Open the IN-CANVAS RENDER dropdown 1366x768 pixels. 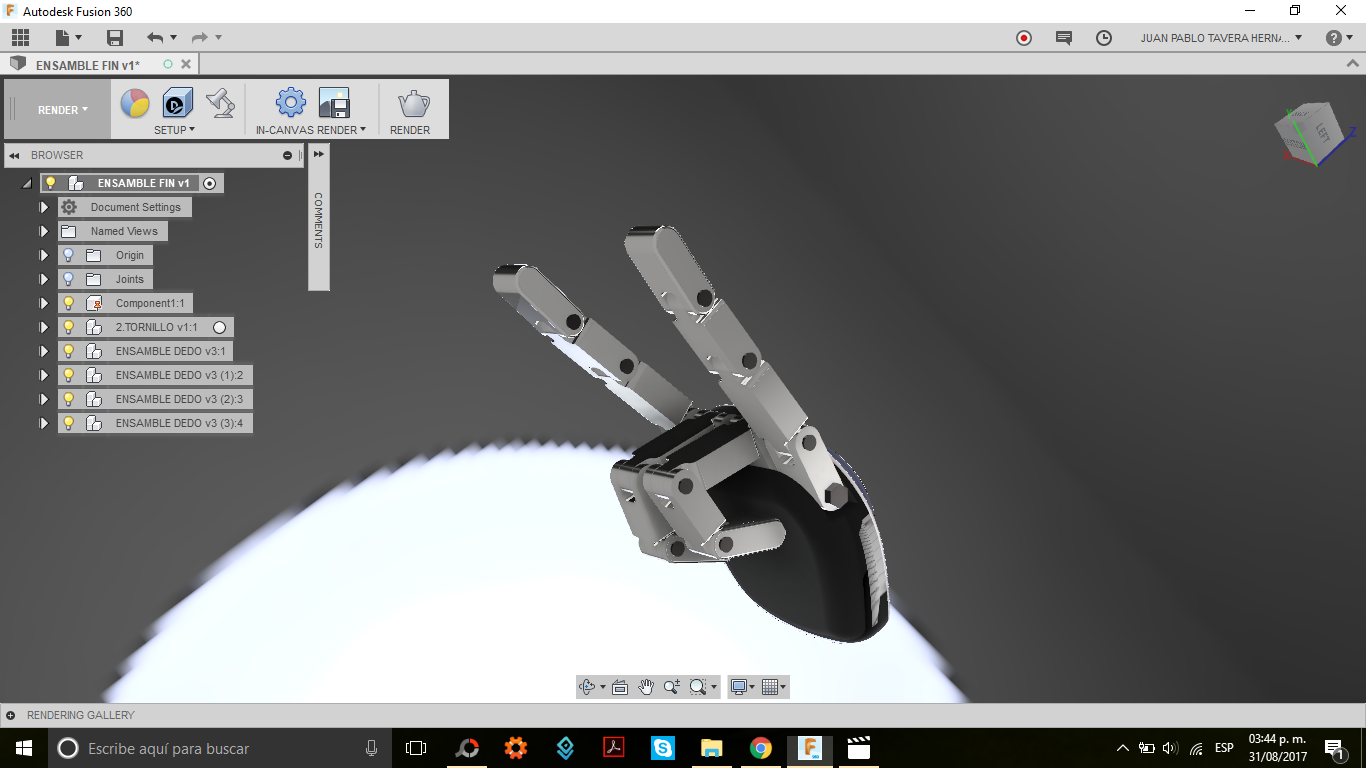(311, 130)
